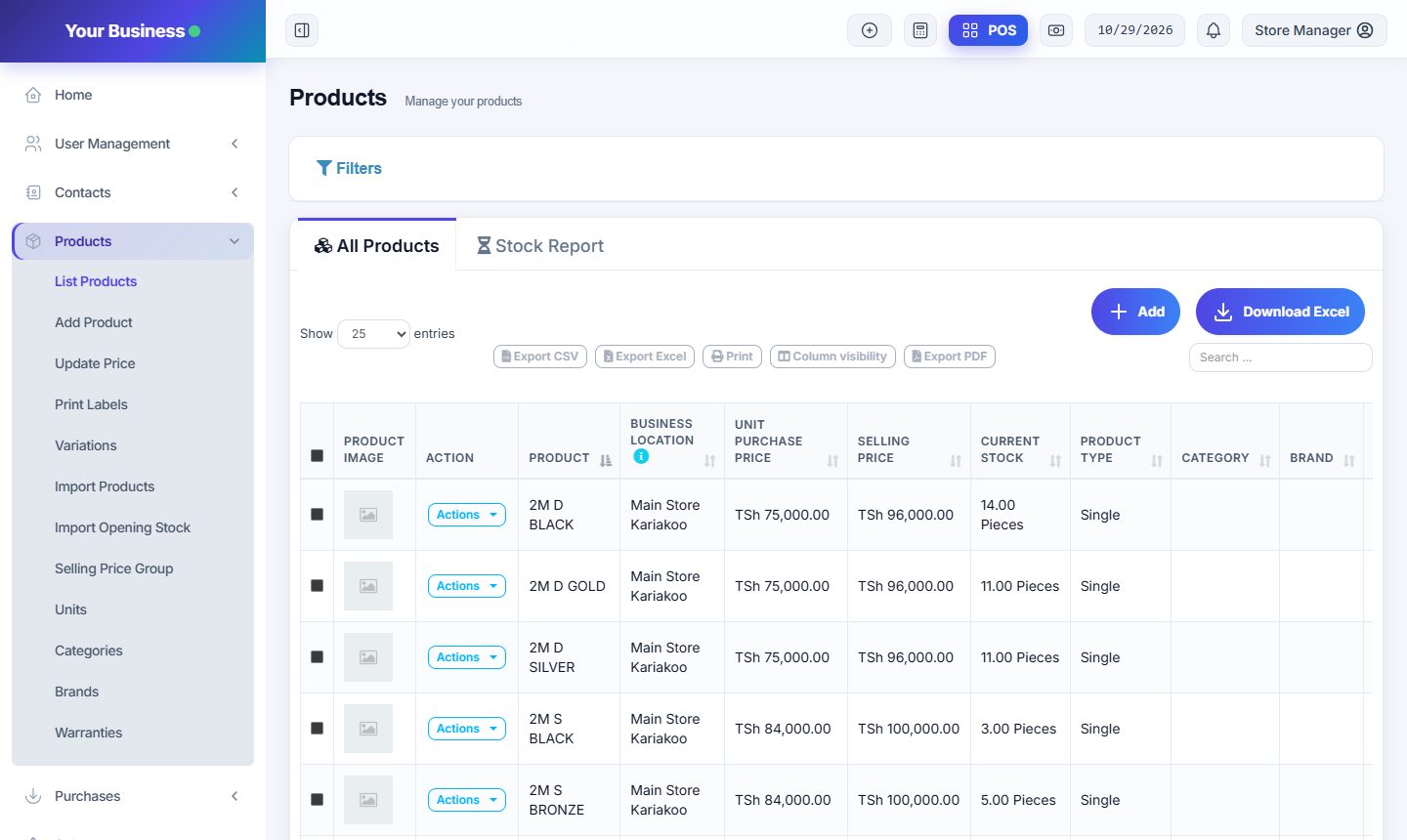
Task: Open the notifications bell icon
Action: pyautogui.click(x=1214, y=30)
